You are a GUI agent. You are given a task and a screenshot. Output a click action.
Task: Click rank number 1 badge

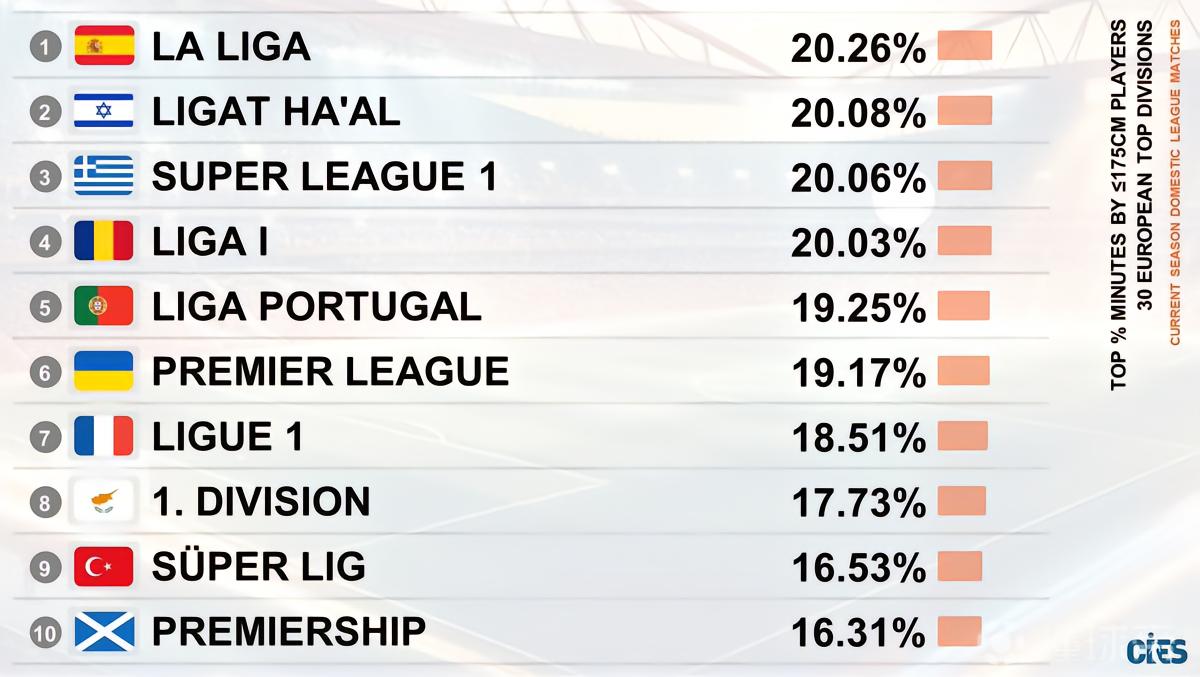pyautogui.click(x=46, y=47)
